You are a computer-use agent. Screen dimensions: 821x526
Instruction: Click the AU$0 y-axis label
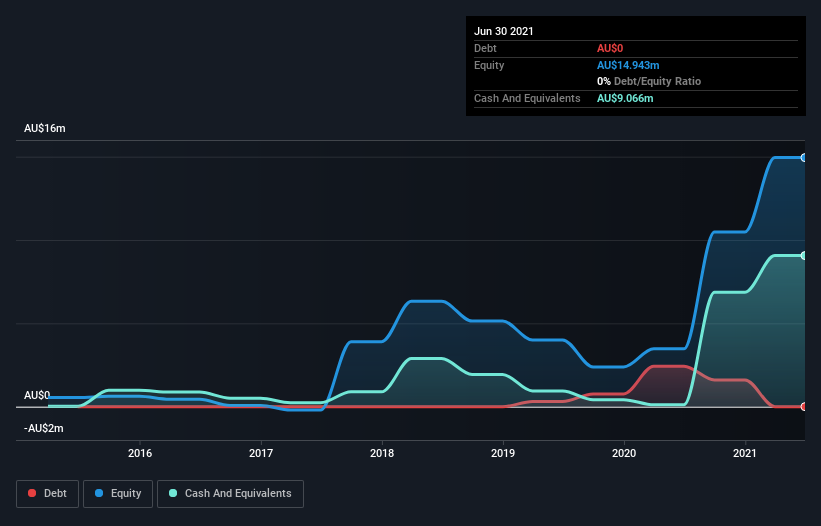[x=37, y=395]
